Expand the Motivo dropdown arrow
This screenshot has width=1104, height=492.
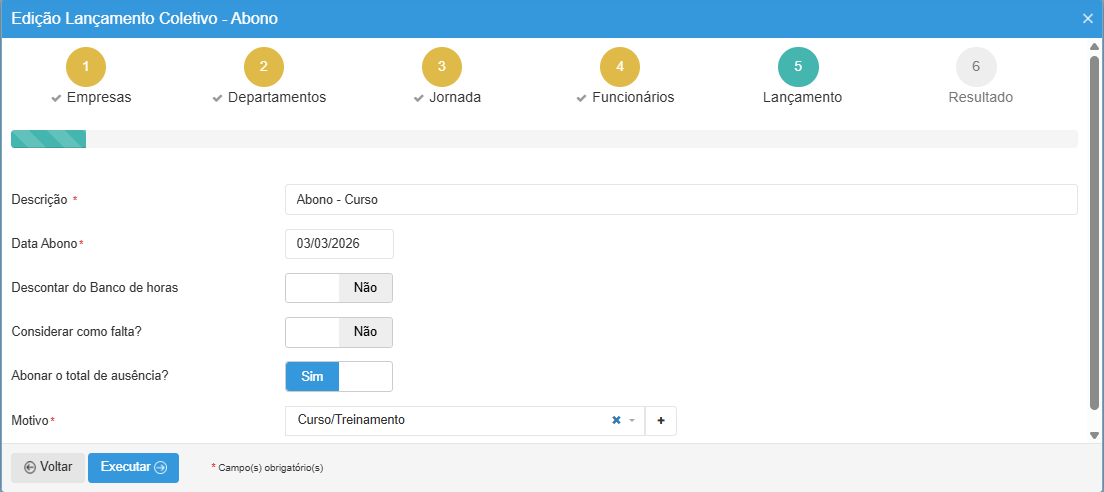click(632, 421)
